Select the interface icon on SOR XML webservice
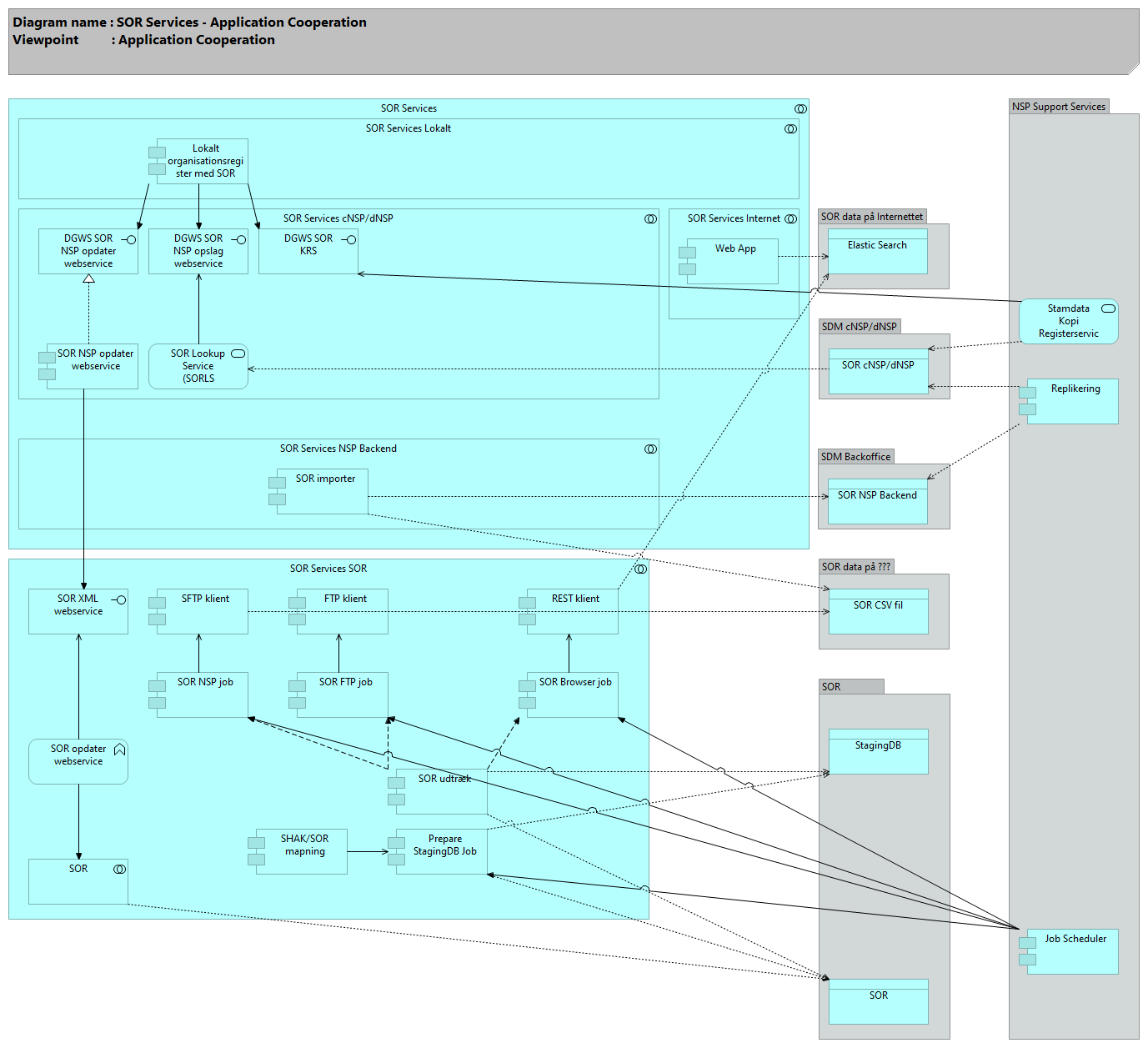The image size is (1148, 1048). point(120,600)
